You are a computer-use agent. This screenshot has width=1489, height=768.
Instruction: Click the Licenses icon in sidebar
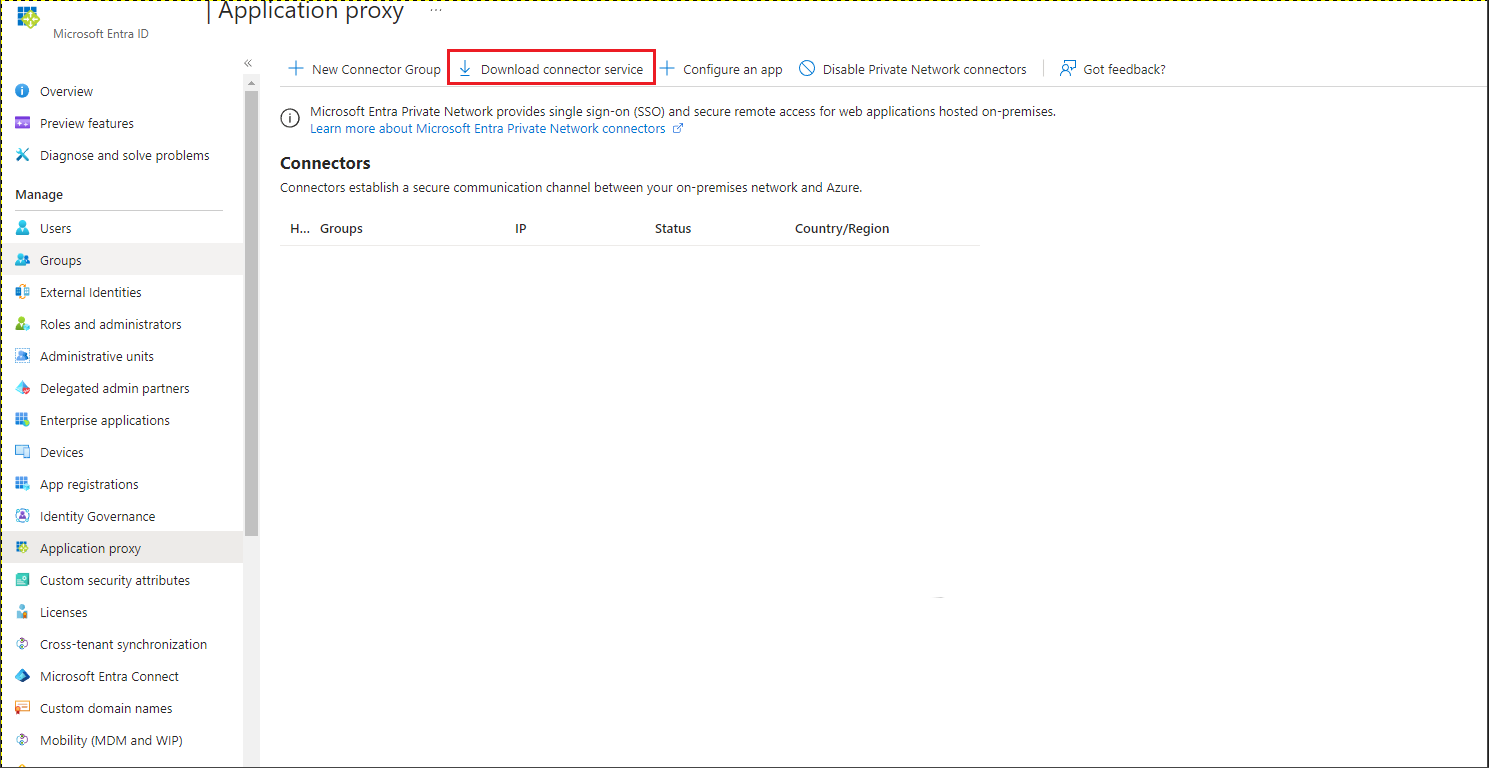pos(22,612)
